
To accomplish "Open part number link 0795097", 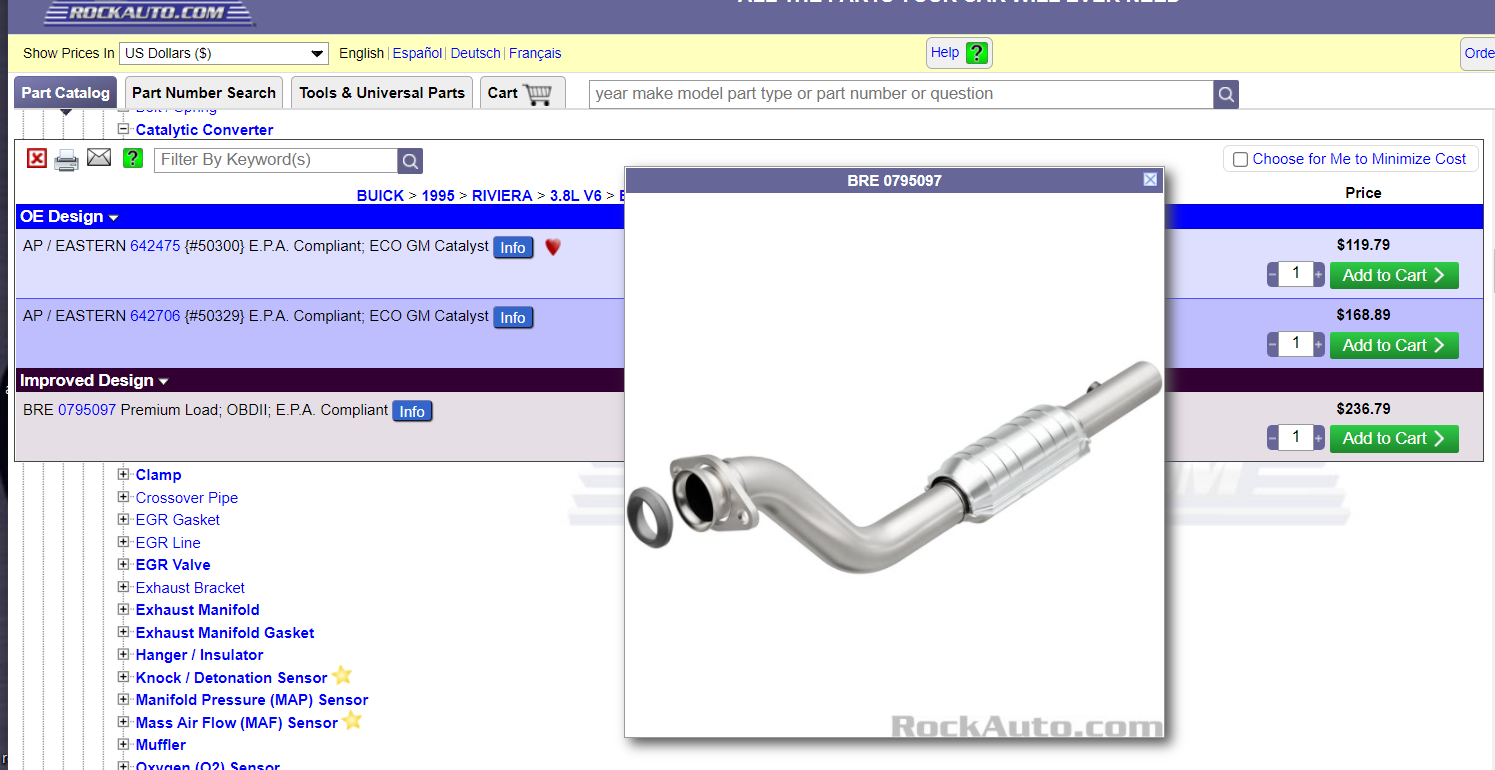I will pos(87,410).
